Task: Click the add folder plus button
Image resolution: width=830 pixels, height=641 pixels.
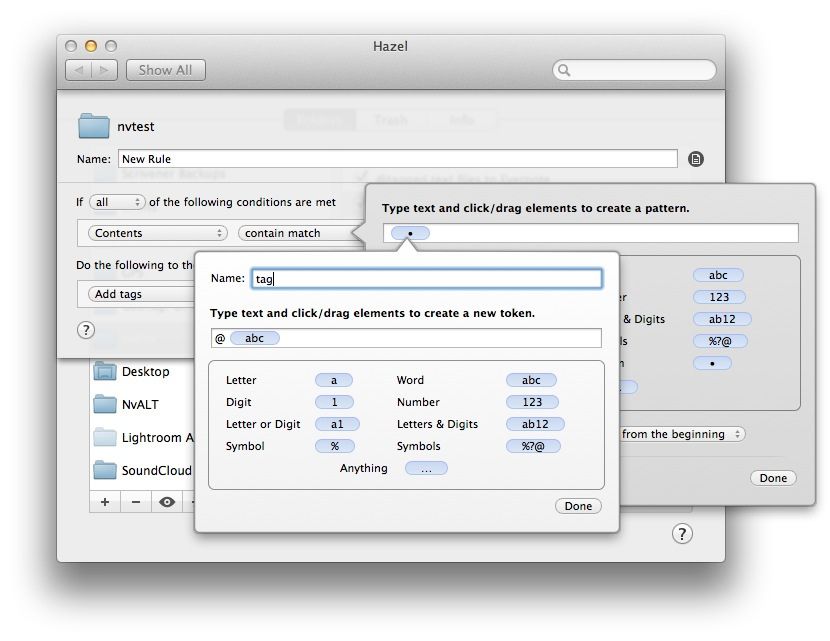Action: 105,502
